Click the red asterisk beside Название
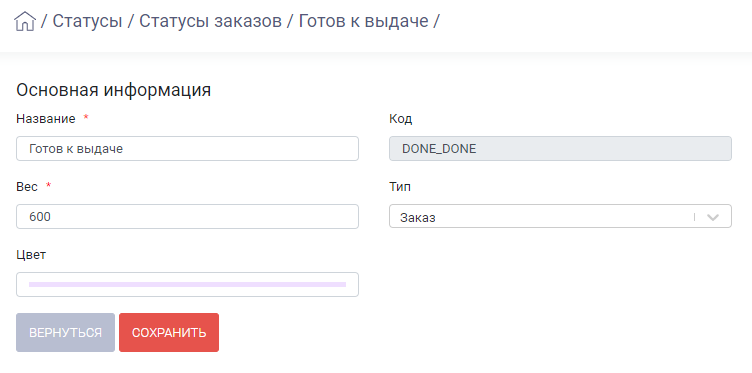Viewport: 752px width, 373px height. coord(86,118)
